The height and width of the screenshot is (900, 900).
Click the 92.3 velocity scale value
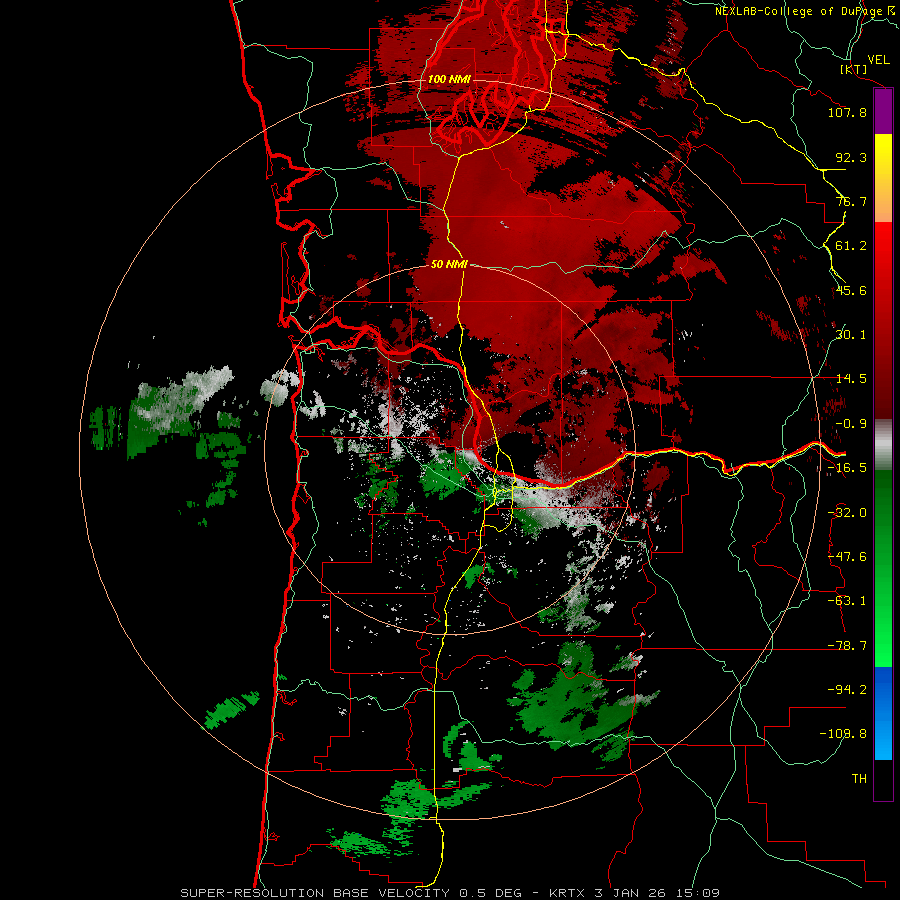pyautogui.click(x=851, y=157)
